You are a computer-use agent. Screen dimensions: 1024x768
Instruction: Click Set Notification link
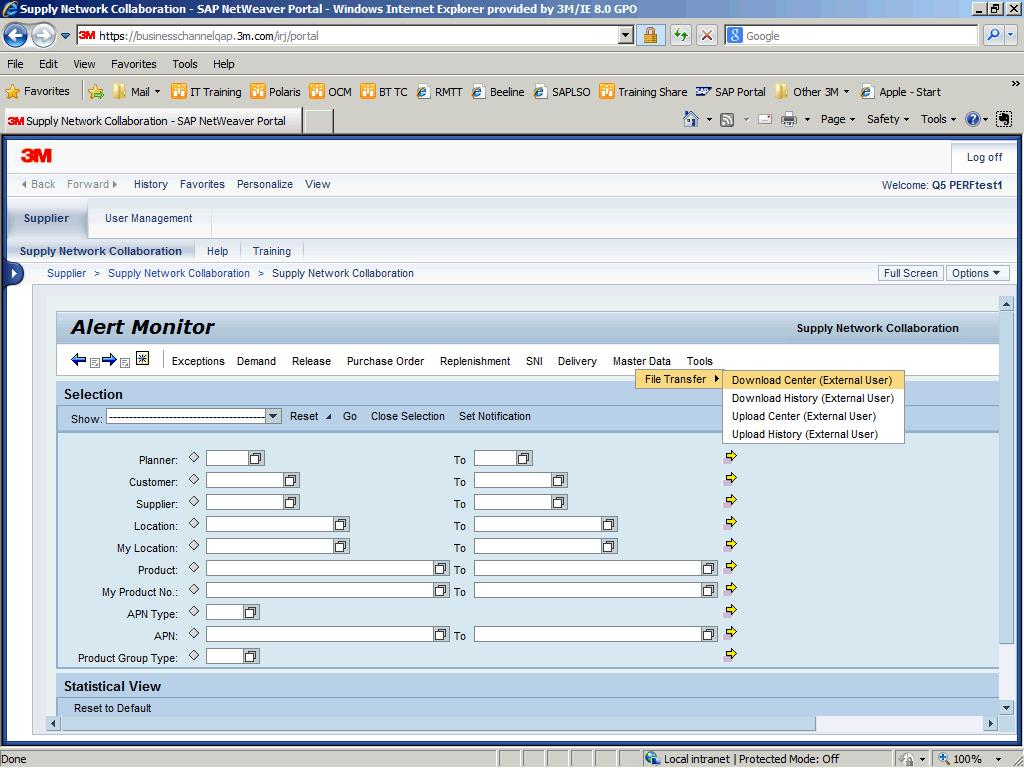click(495, 416)
